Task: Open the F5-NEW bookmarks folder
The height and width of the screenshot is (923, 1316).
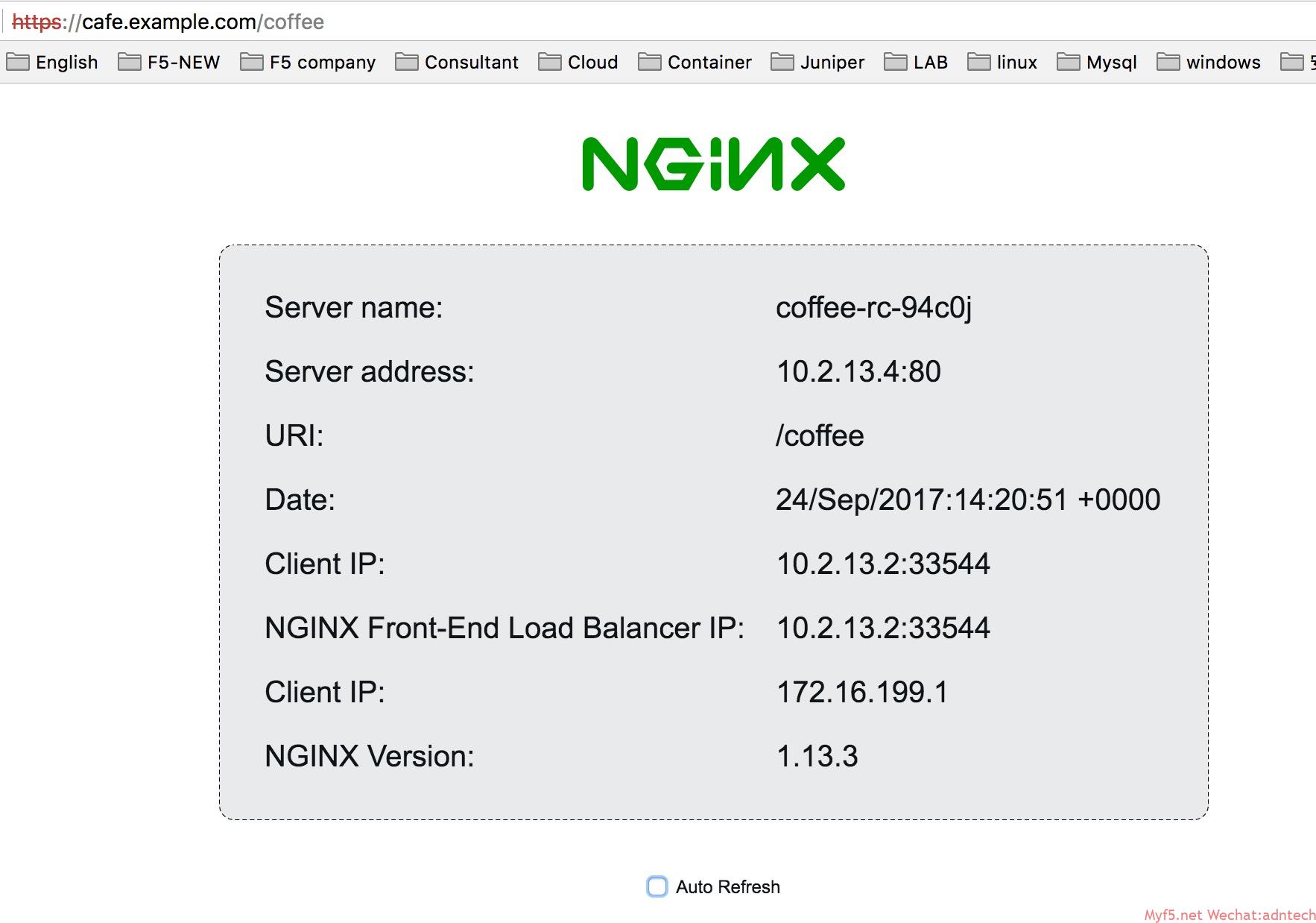Action: click(169, 62)
